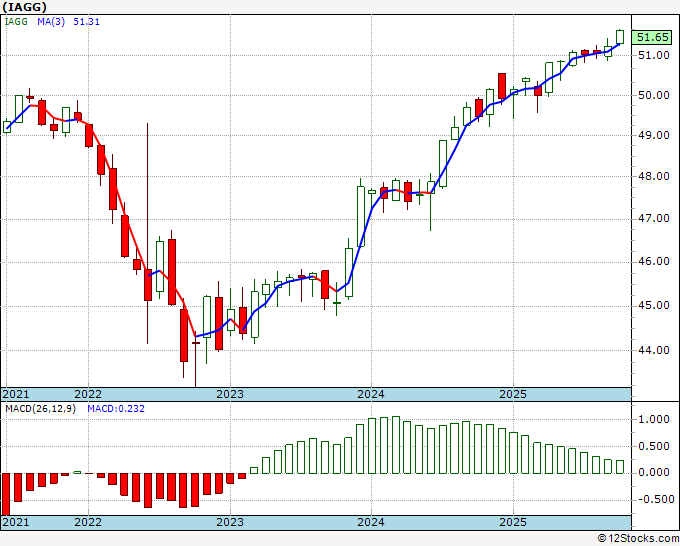Click the candlestick with long wick reaching 49.30
The height and width of the screenshot is (546, 680).
click(148, 233)
